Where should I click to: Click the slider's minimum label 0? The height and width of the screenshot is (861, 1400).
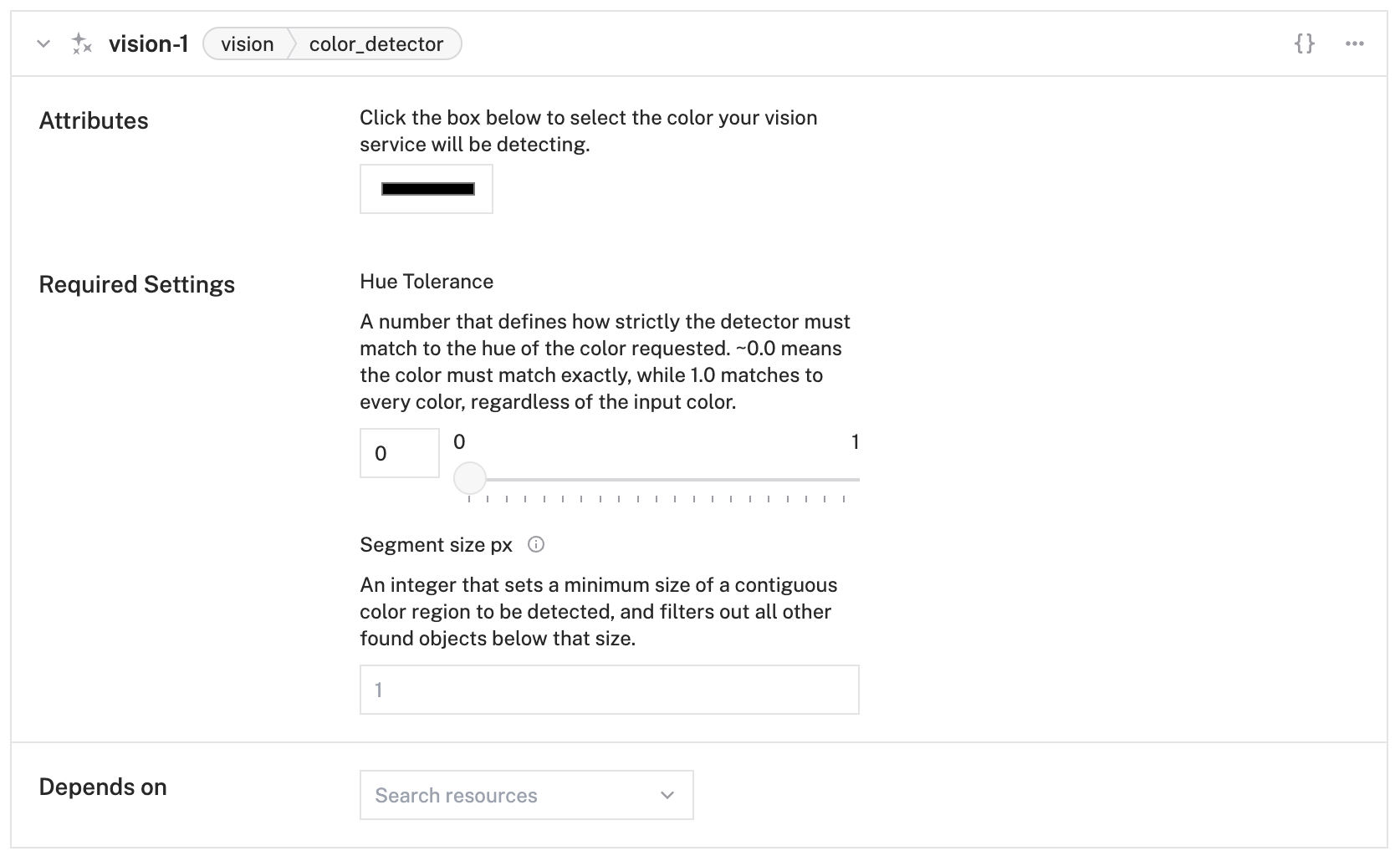(459, 442)
